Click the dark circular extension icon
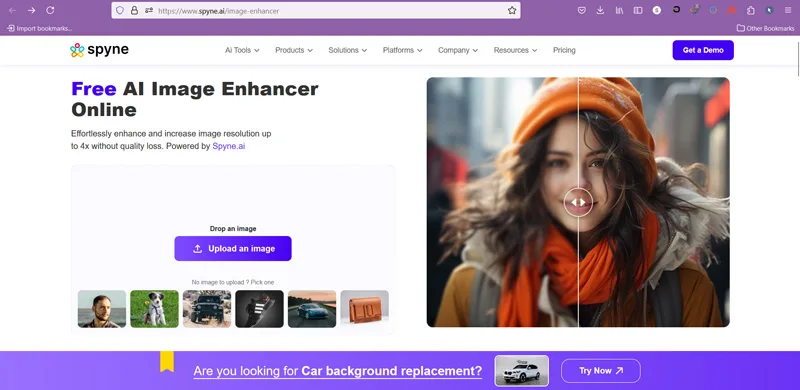Viewport: 800px width, 390px height. 676,9
